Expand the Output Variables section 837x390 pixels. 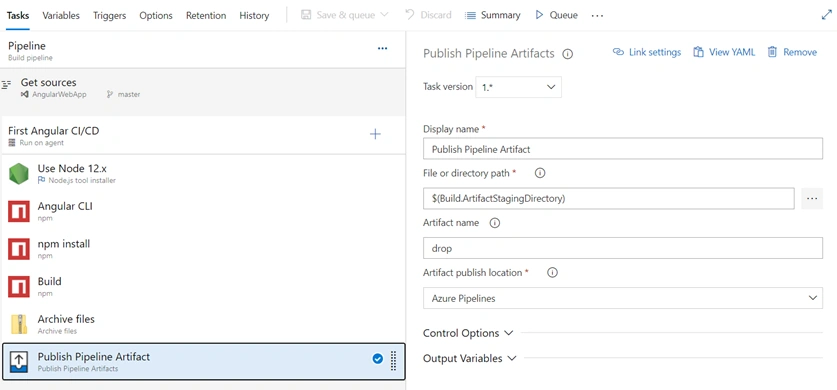[470, 359]
